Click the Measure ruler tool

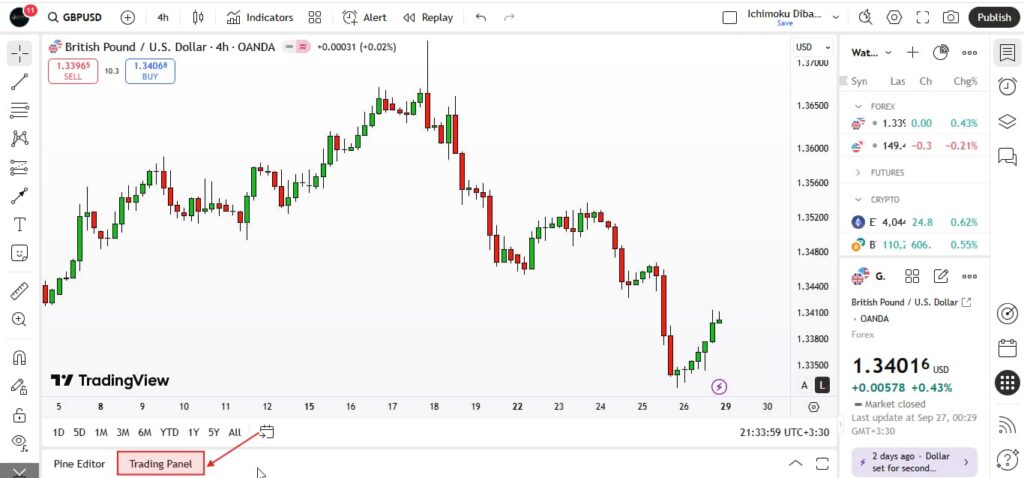click(19, 291)
